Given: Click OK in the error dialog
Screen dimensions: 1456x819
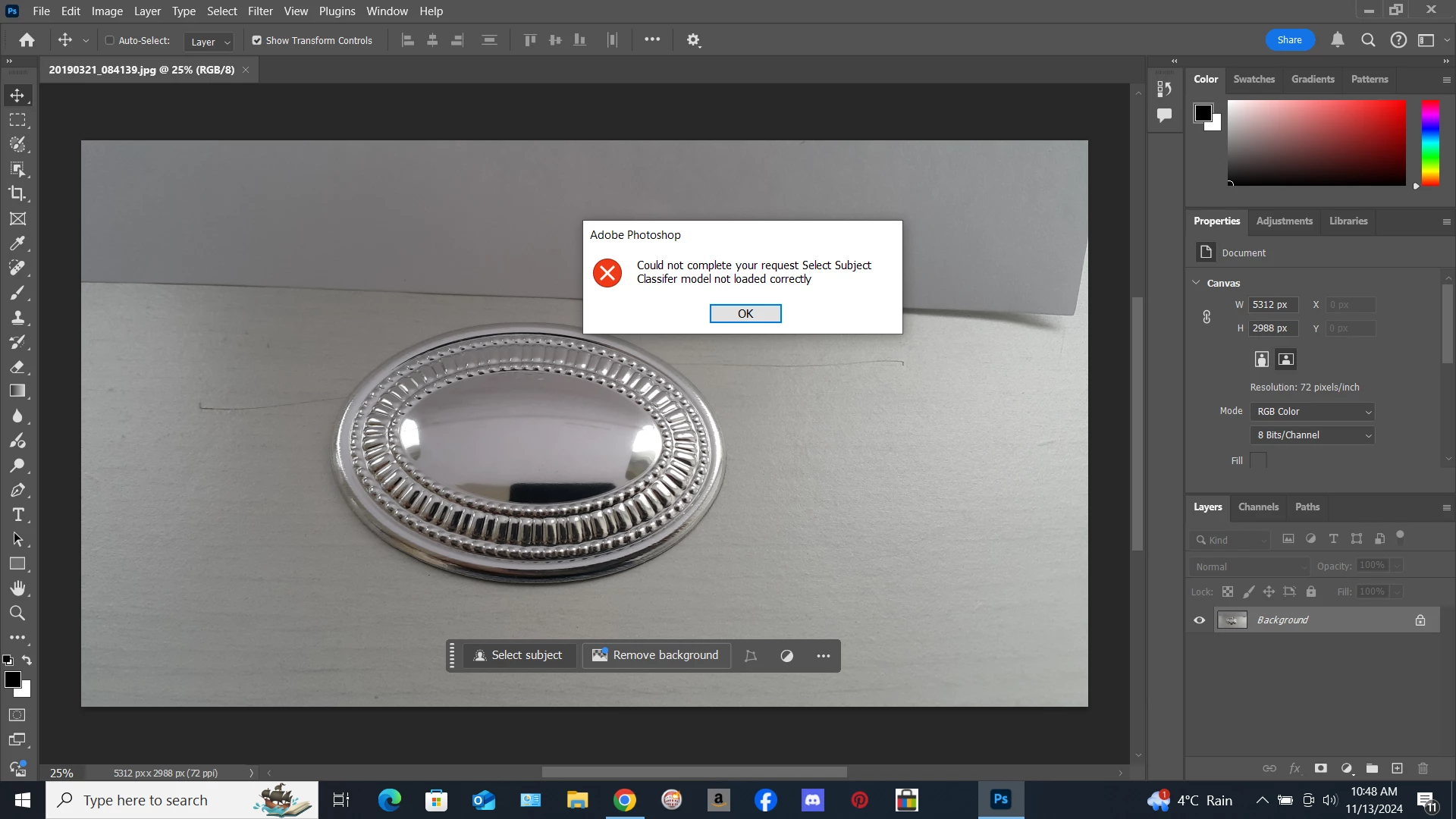Looking at the screenshot, I should coord(745,313).
